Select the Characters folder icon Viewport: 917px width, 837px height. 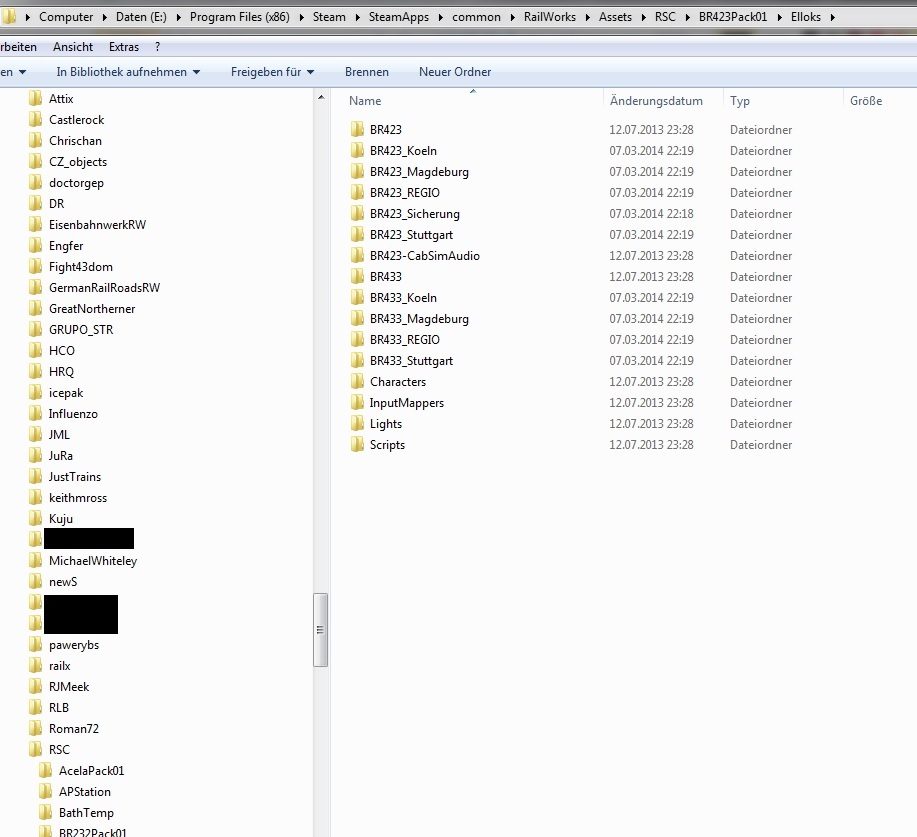(x=357, y=382)
